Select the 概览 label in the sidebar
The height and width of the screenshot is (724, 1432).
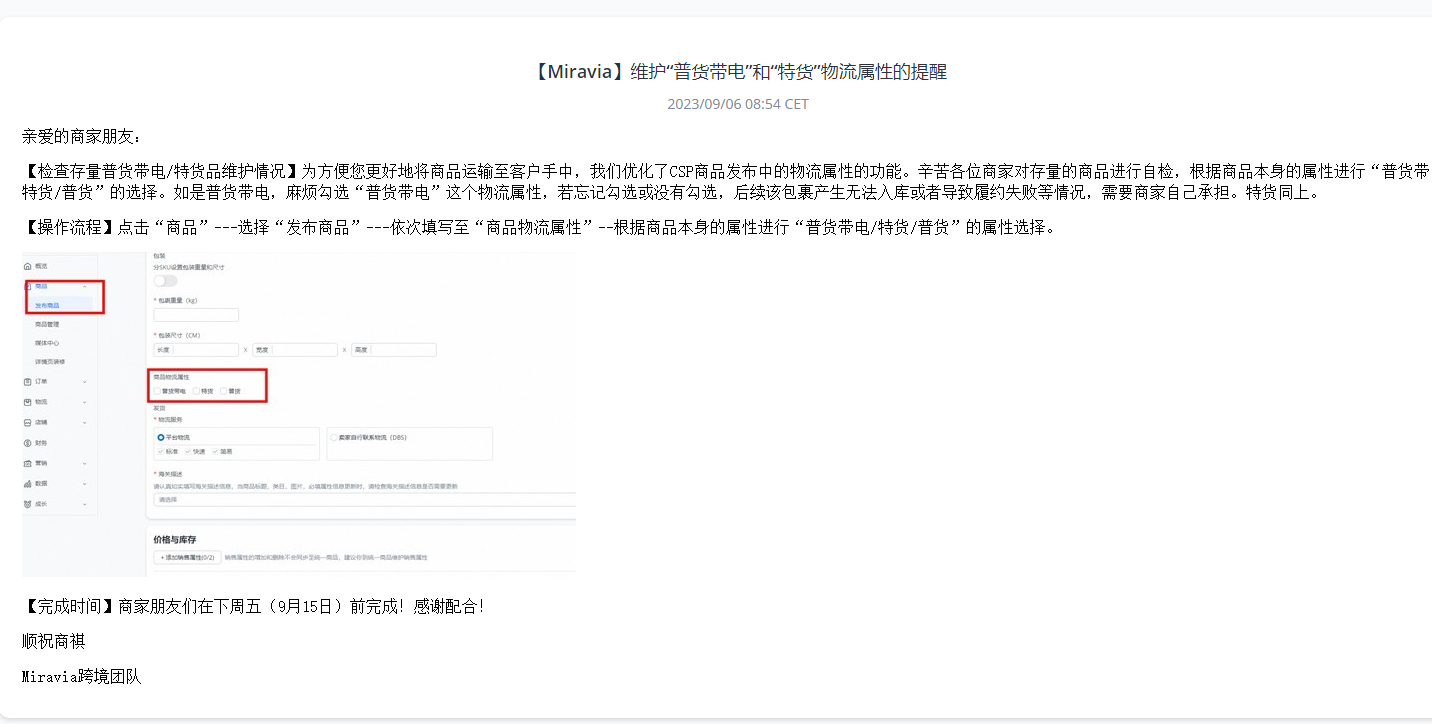[40, 266]
